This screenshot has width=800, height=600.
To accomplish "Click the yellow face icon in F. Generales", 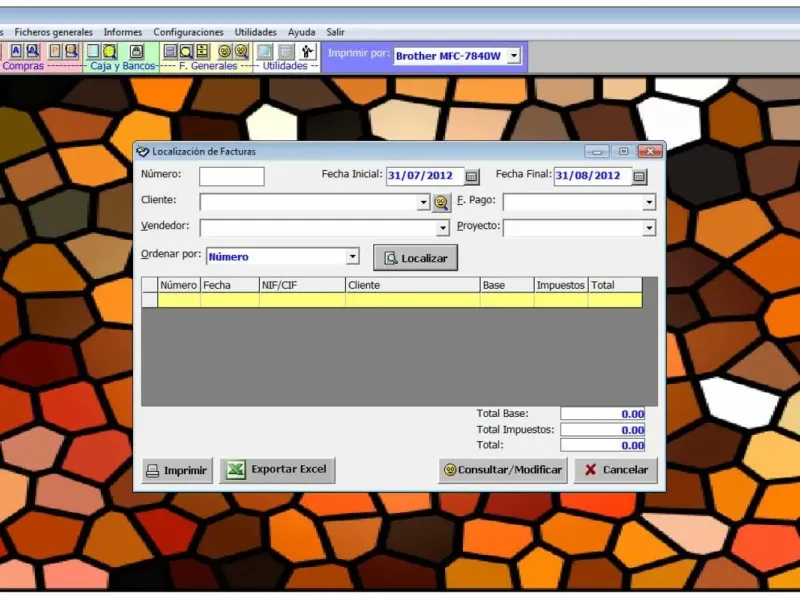I will click(x=224, y=51).
